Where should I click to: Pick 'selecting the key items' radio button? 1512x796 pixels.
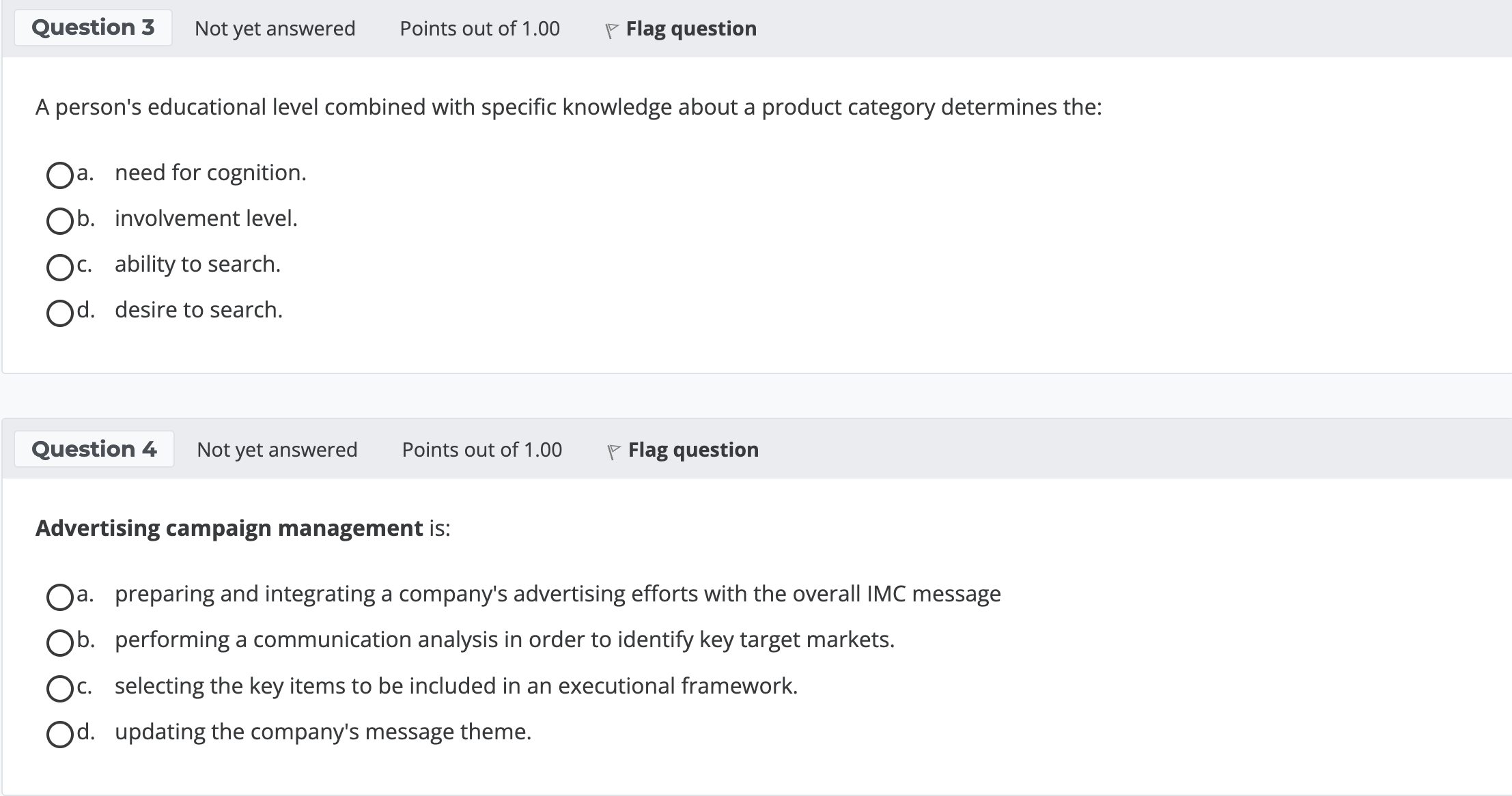pos(59,688)
